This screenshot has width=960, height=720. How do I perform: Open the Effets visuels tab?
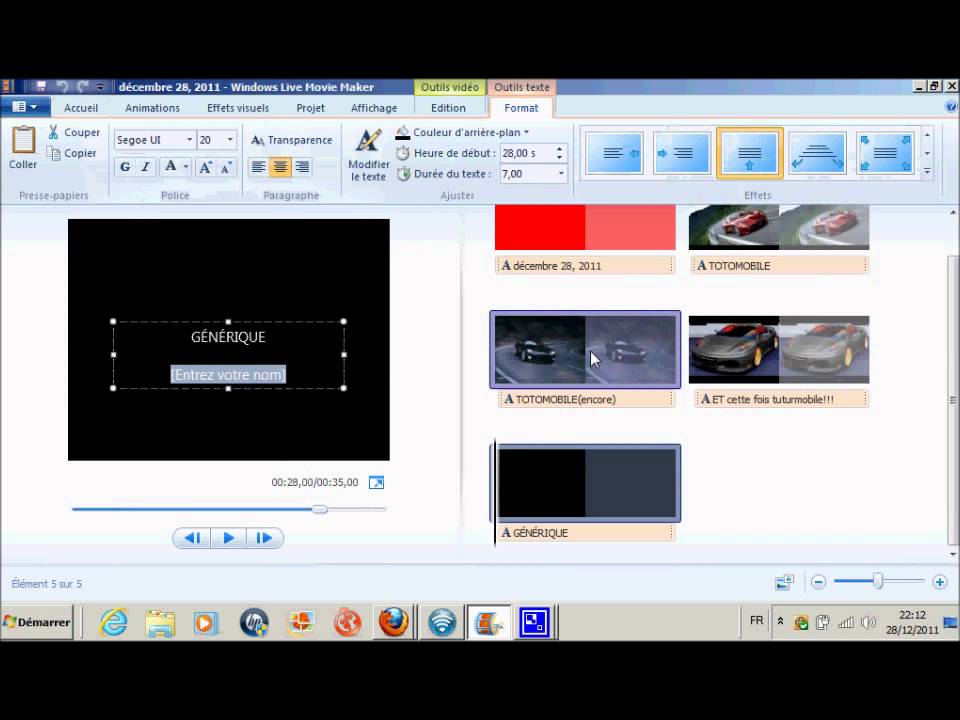[x=238, y=108]
